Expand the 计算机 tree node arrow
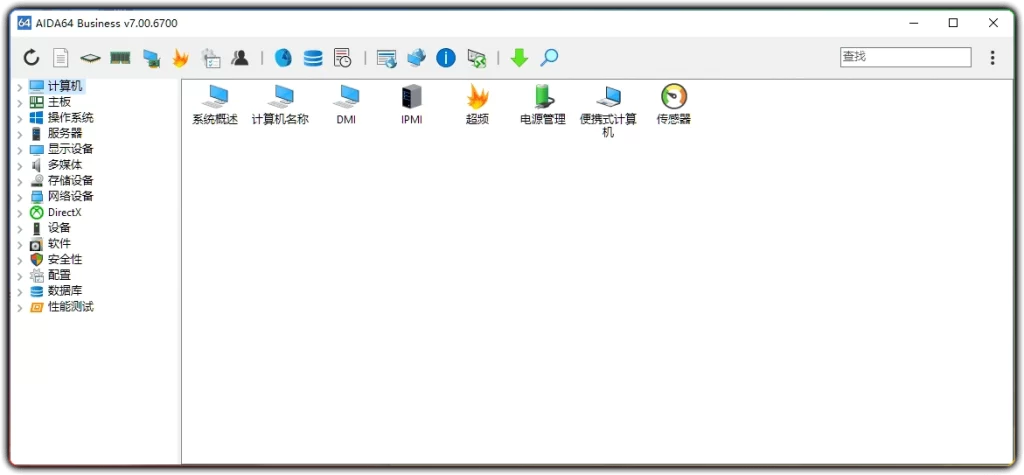Viewport: 1024px width, 475px height. pos(20,87)
